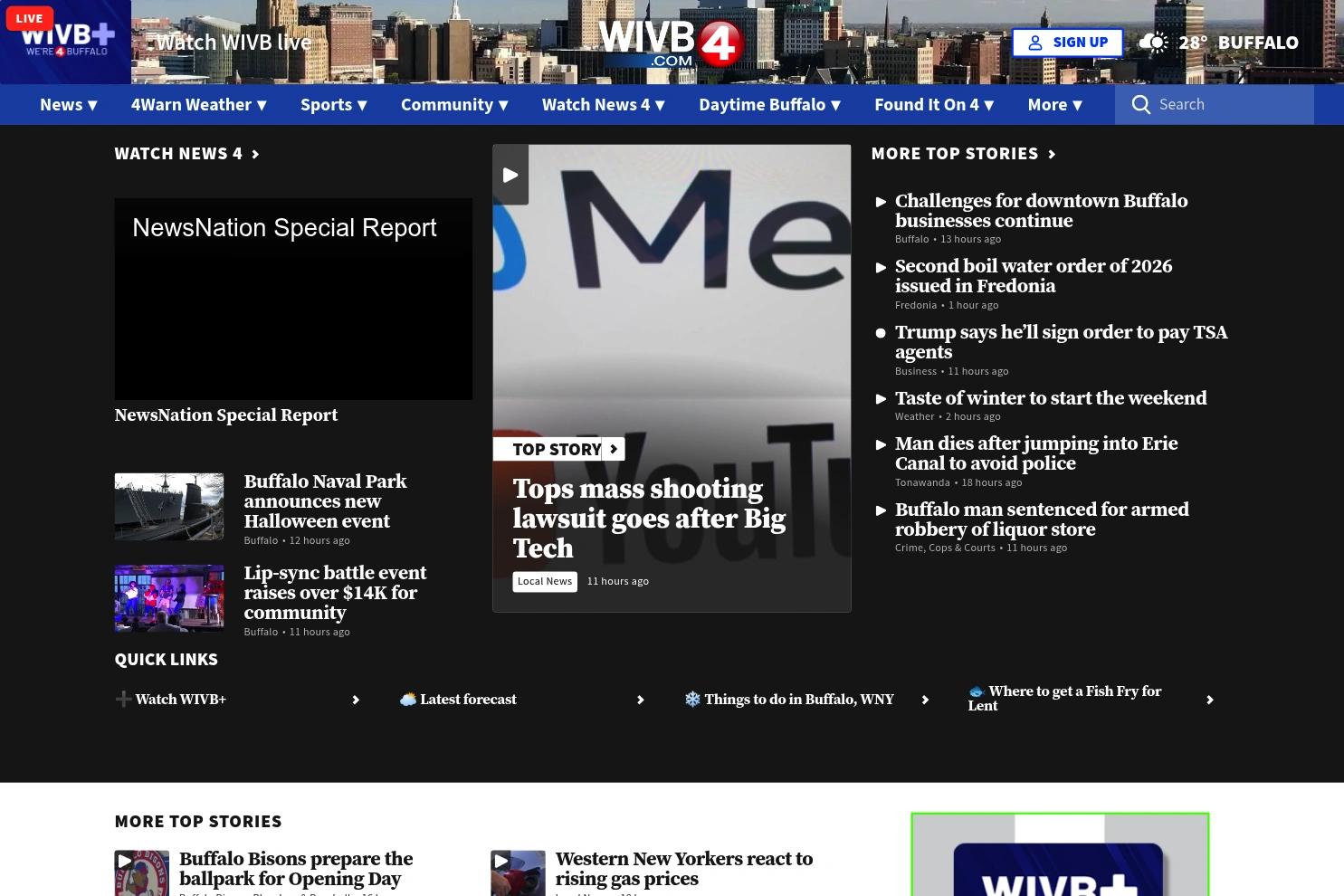Open Man dies jumping into Erie Canal headline
Image resolution: width=1344 pixels, height=896 pixels.
tap(1036, 453)
